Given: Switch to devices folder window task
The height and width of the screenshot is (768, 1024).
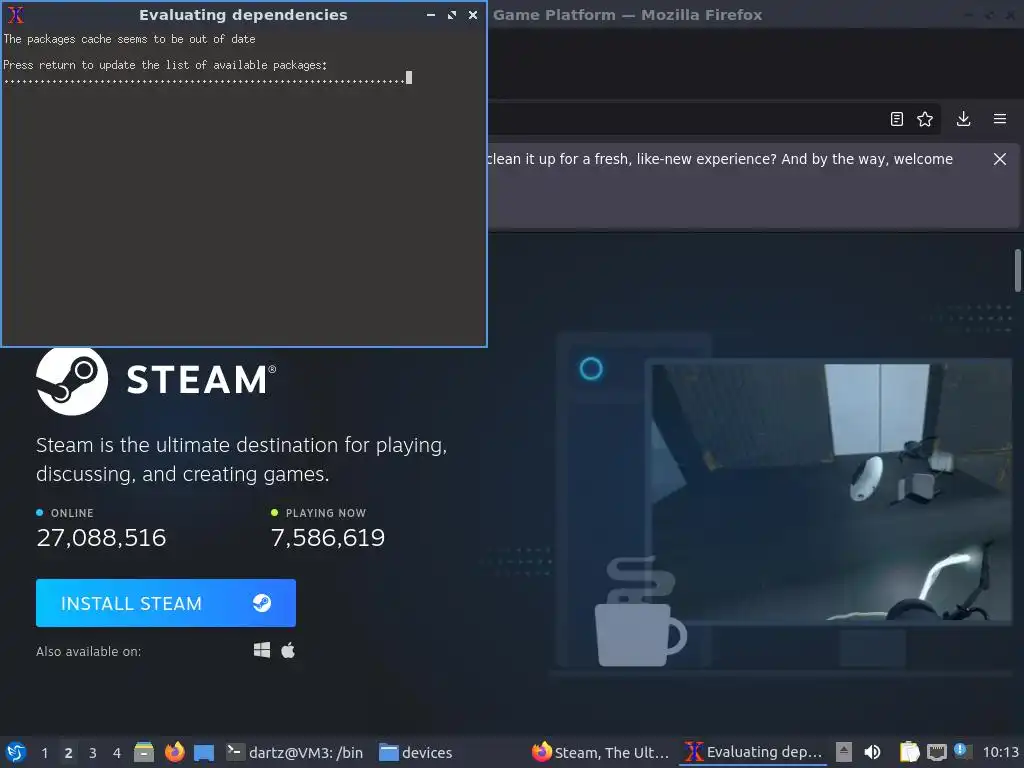Looking at the screenshot, I should (415, 752).
